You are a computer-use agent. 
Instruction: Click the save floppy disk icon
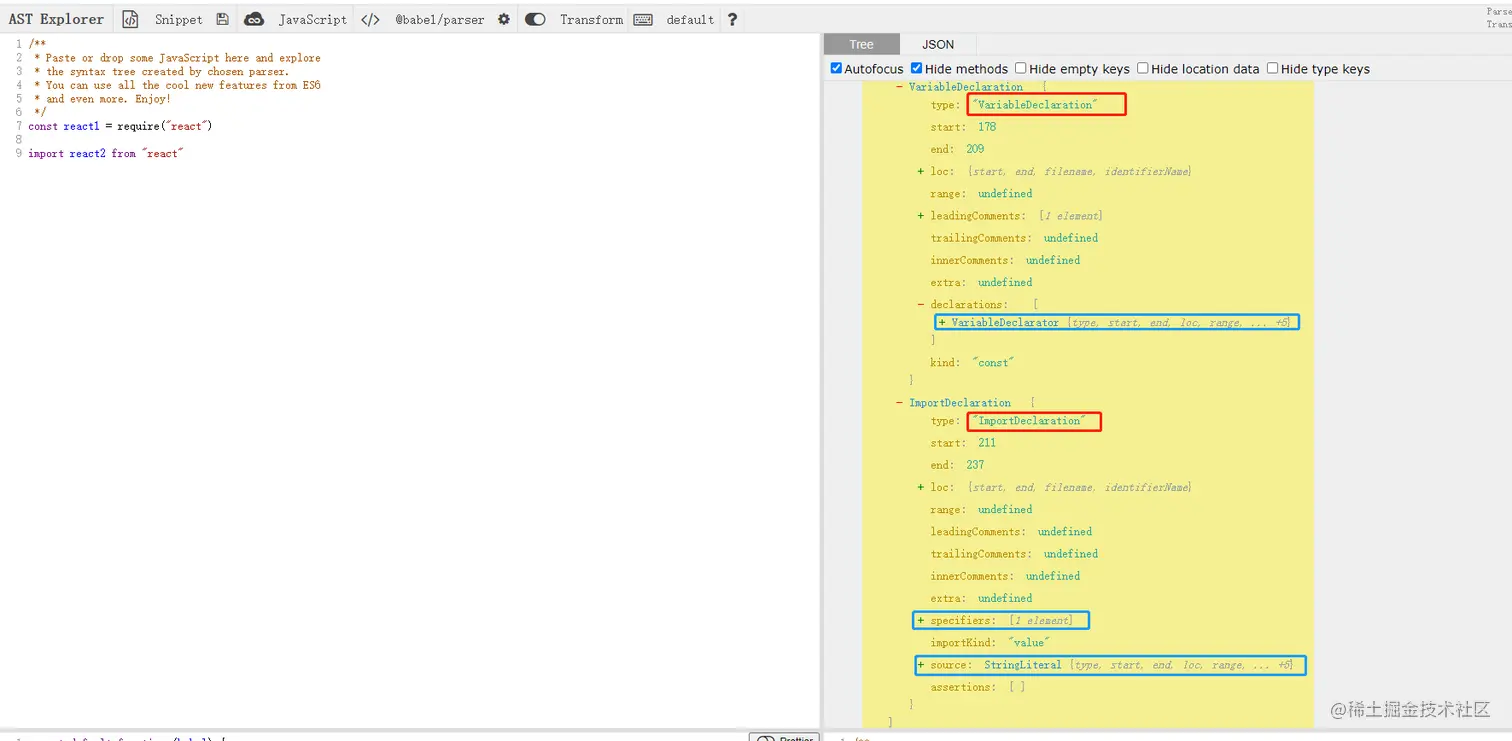coord(222,19)
